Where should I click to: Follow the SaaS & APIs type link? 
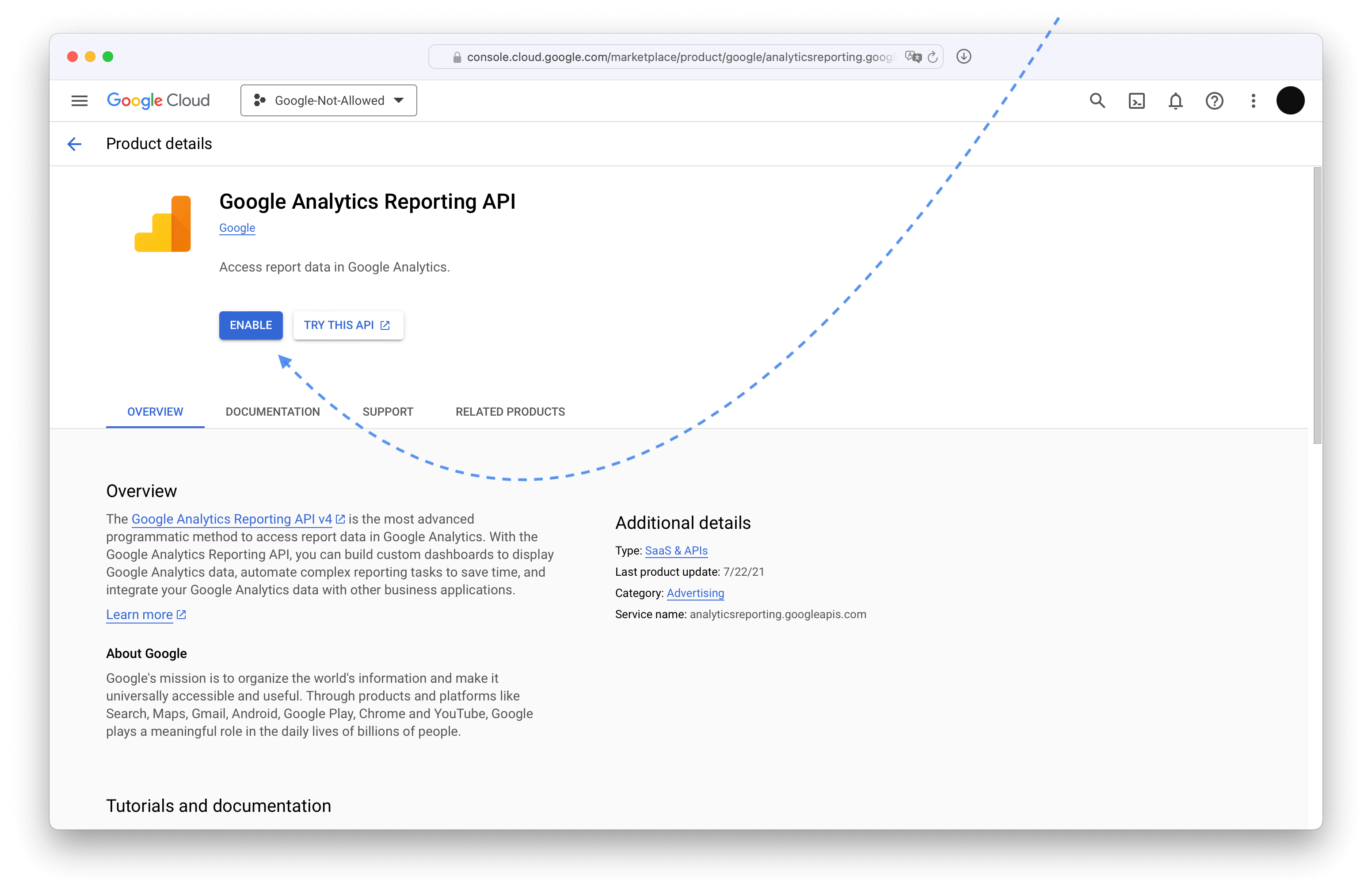coord(676,551)
